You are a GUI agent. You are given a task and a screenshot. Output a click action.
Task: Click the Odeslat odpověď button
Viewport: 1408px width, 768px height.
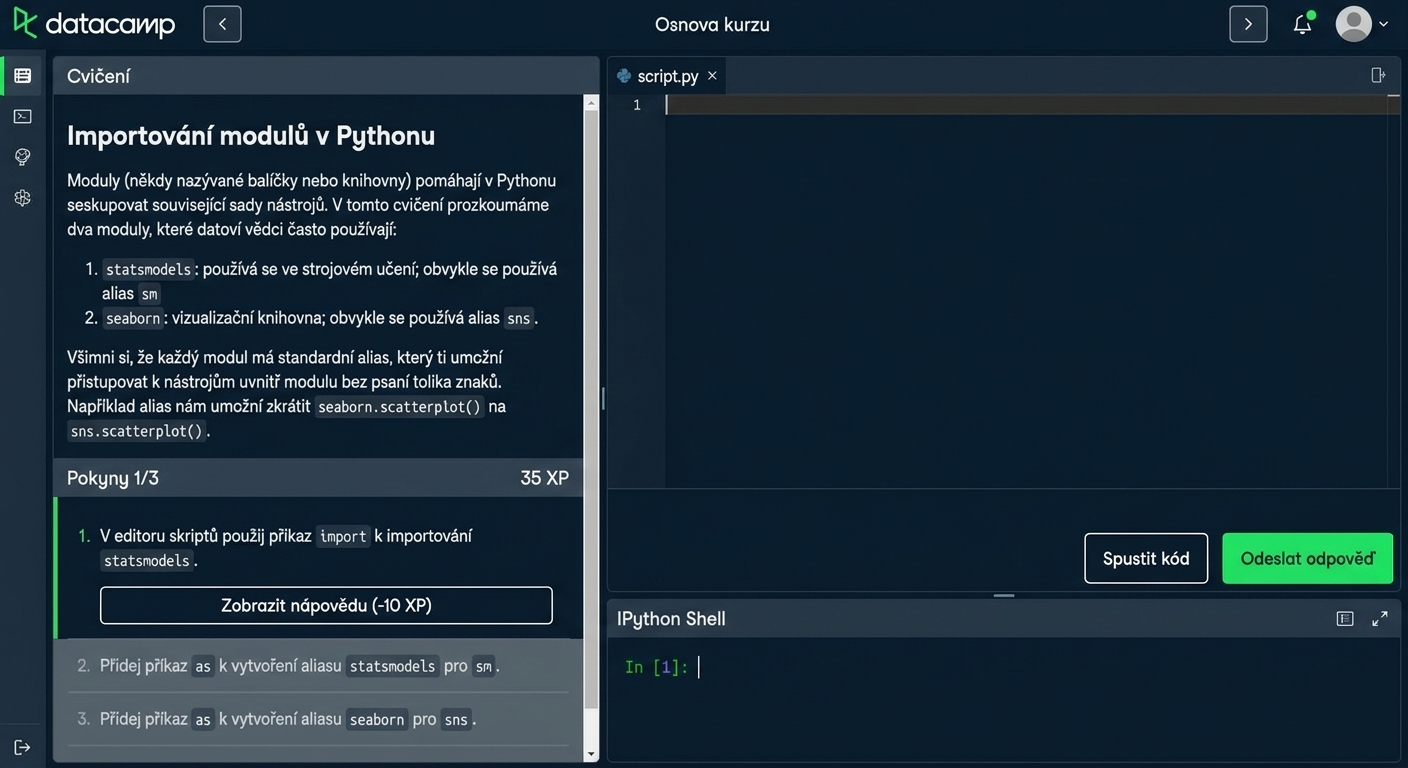1307,558
